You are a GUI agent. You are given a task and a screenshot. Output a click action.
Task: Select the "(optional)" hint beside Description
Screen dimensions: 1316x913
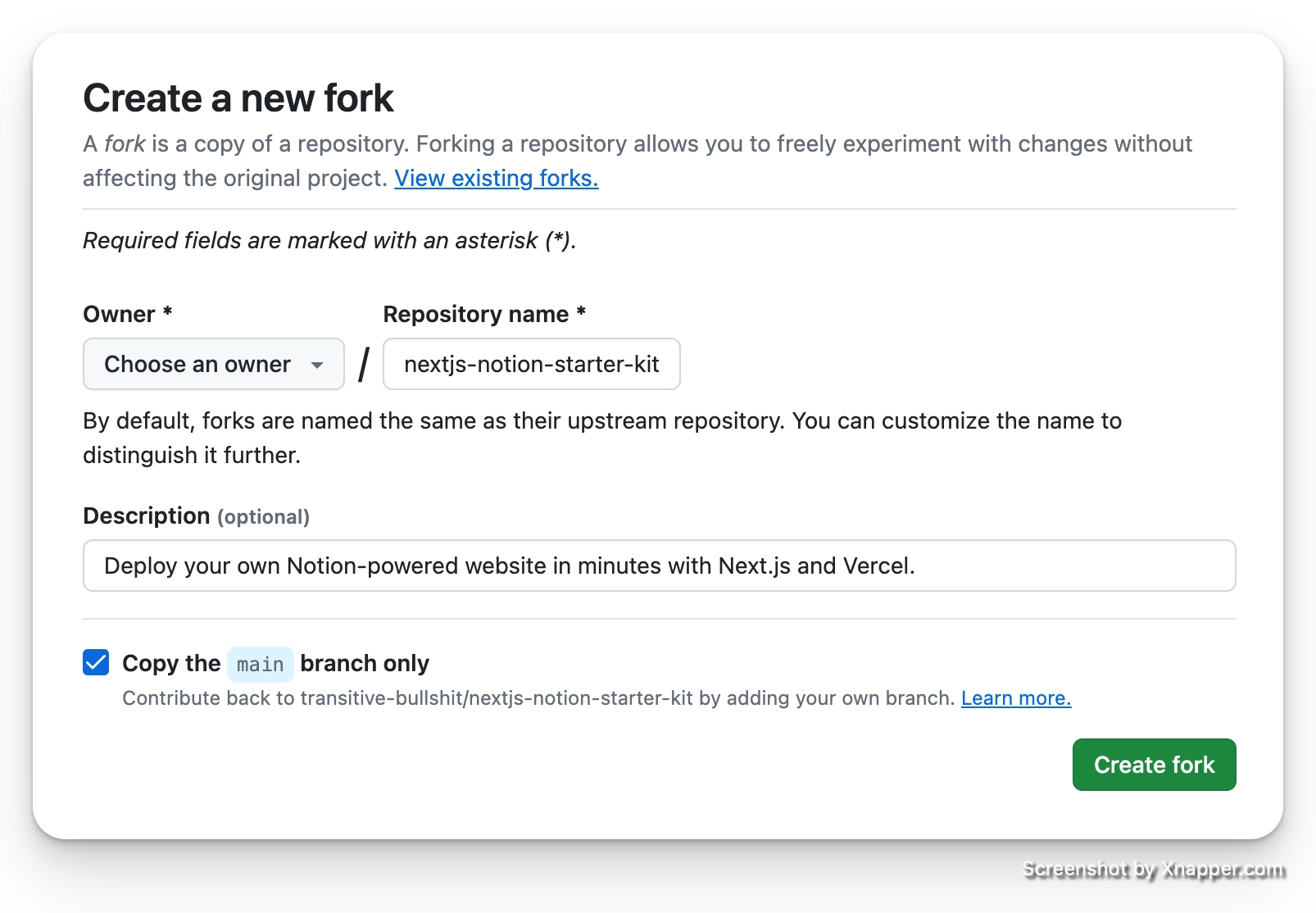tap(263, 517)
